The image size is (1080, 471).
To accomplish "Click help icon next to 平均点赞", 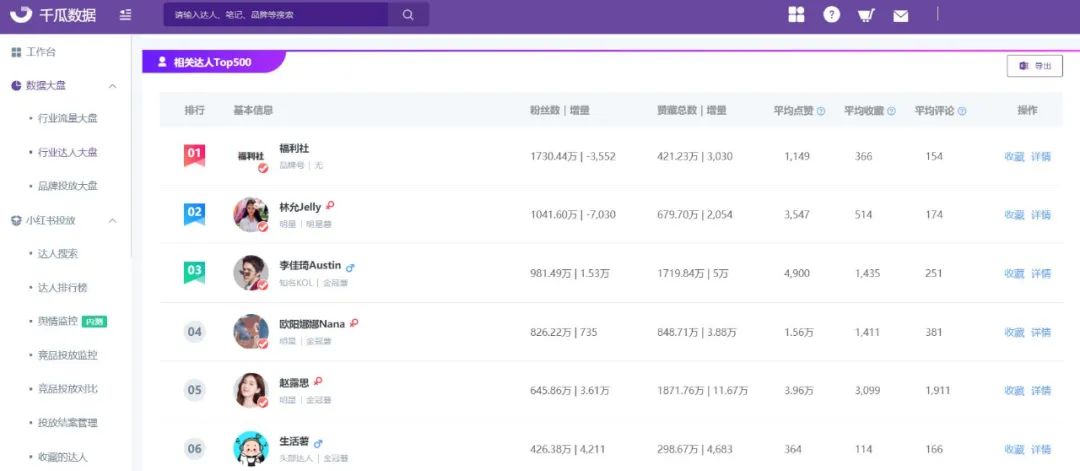I will [820, 111].
